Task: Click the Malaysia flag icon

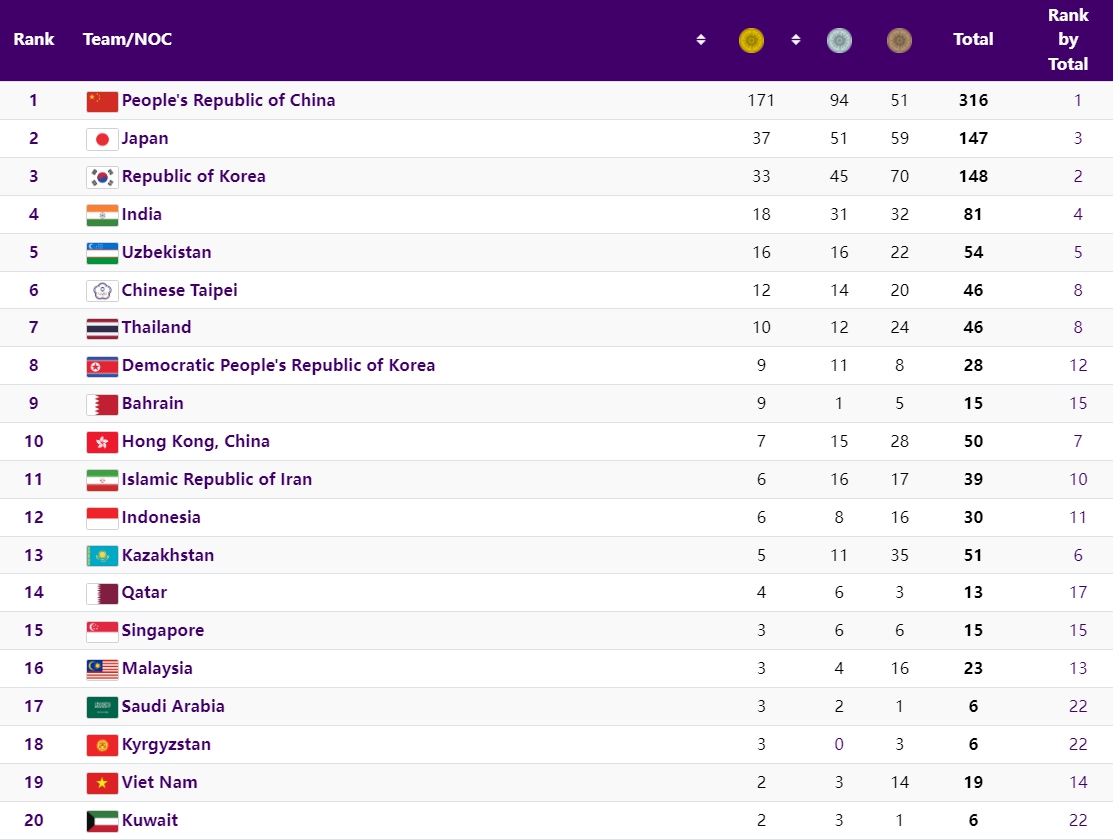Action: click(102, 670)
